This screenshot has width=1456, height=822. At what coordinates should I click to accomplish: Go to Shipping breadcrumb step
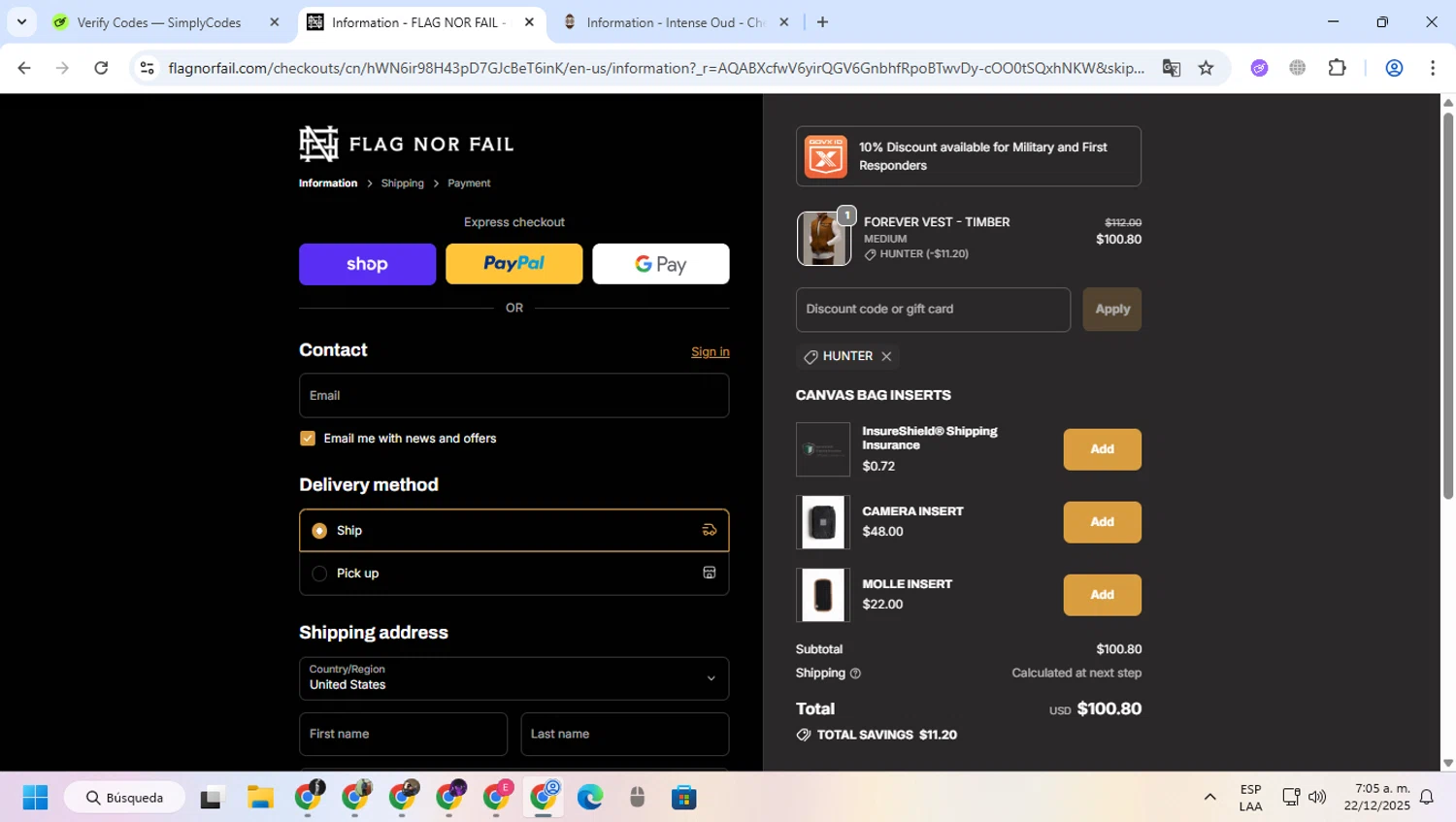pyautogui.click(x=402, y=183)
